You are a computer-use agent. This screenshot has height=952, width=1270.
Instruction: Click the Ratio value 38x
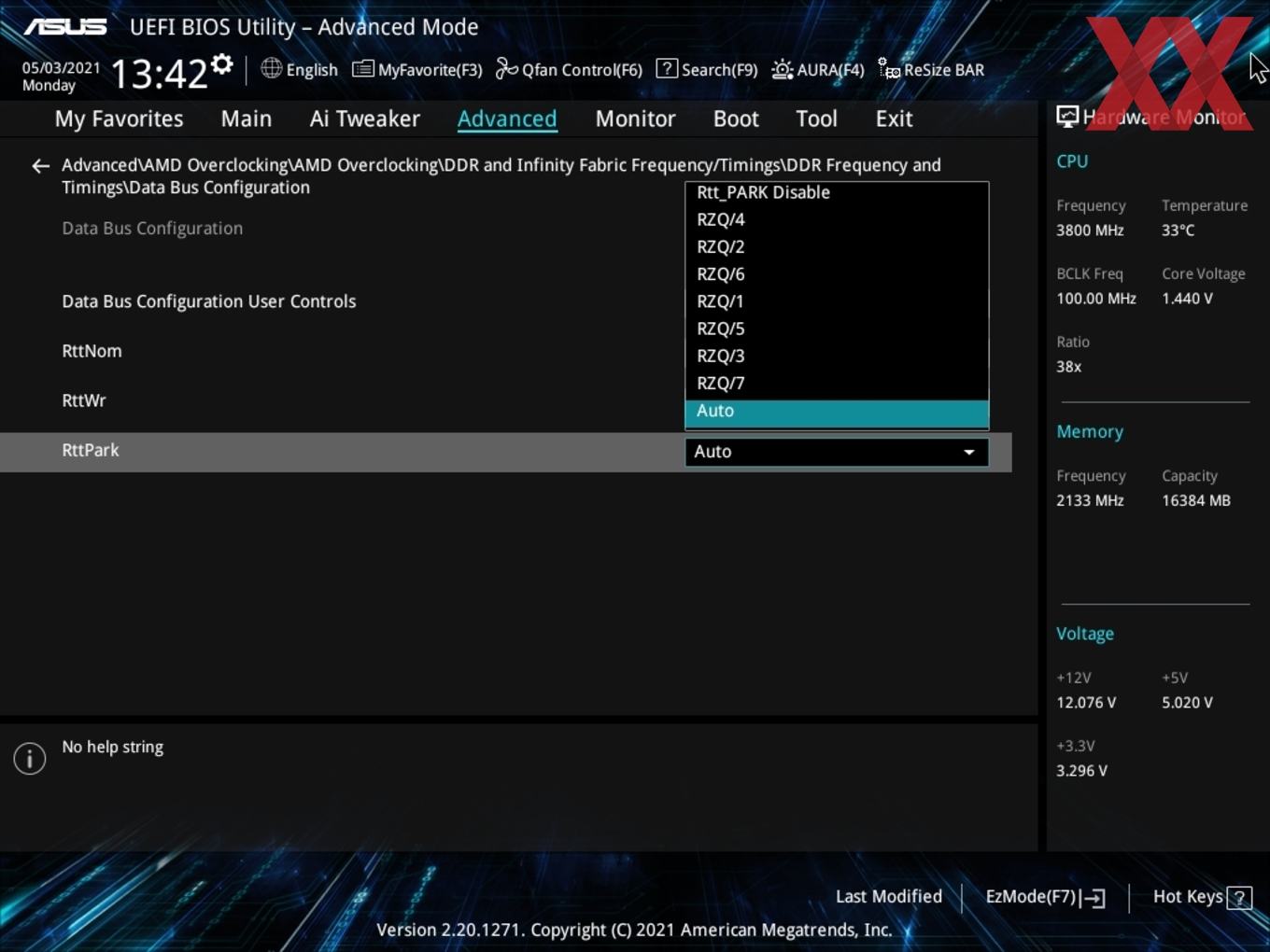(x=1068, y=367)
